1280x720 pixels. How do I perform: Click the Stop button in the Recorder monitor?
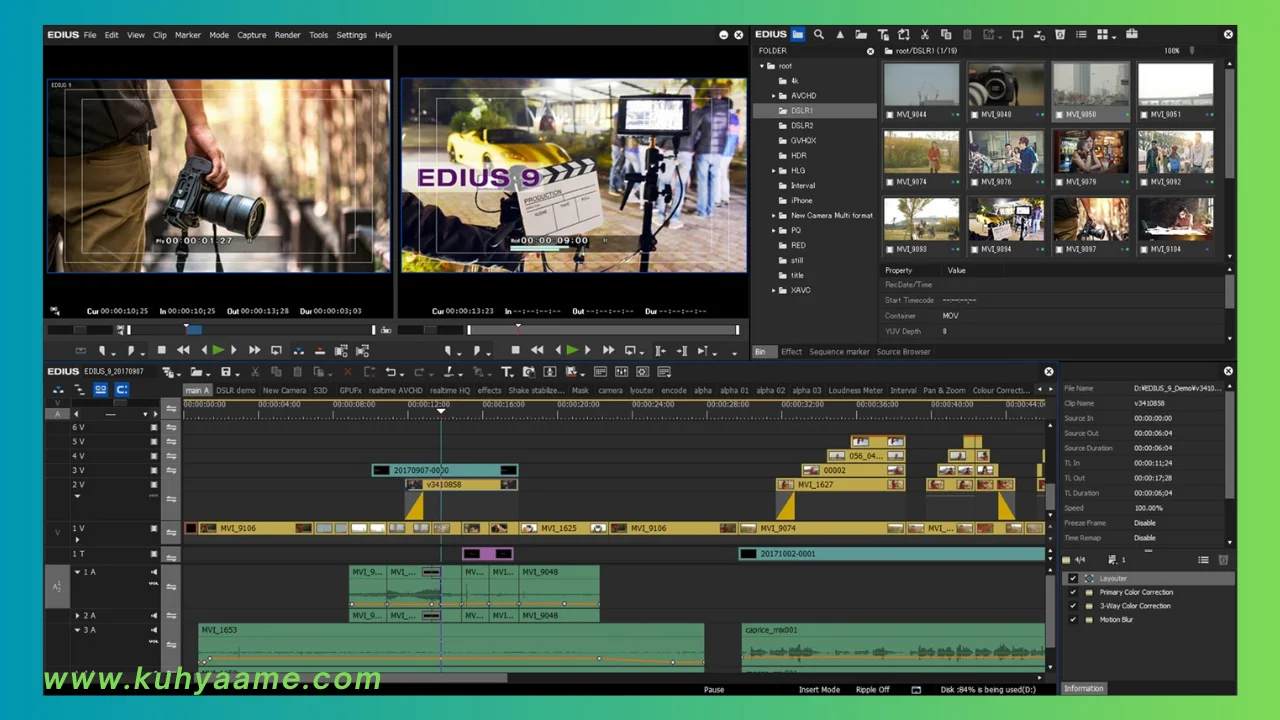point(516,350)
